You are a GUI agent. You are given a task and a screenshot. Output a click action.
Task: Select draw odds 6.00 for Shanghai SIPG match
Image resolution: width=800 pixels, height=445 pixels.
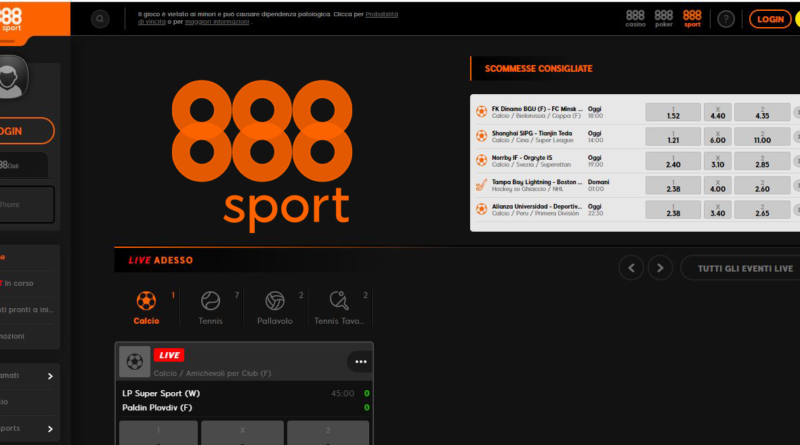[718, 137]
